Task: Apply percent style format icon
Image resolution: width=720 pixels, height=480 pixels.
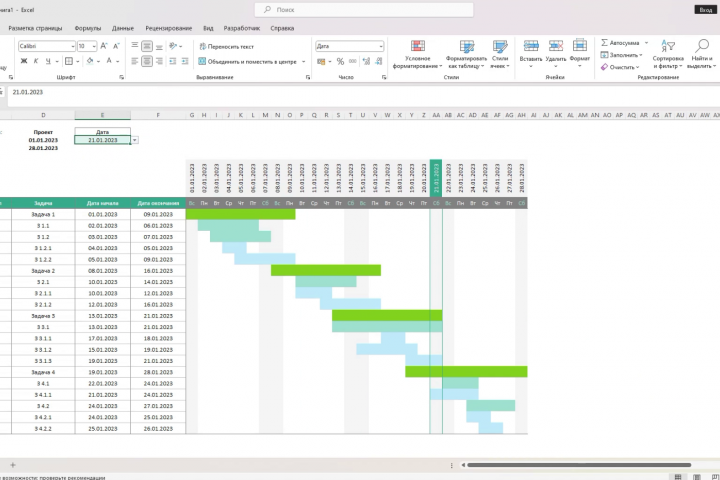Action: coord(340,62)
